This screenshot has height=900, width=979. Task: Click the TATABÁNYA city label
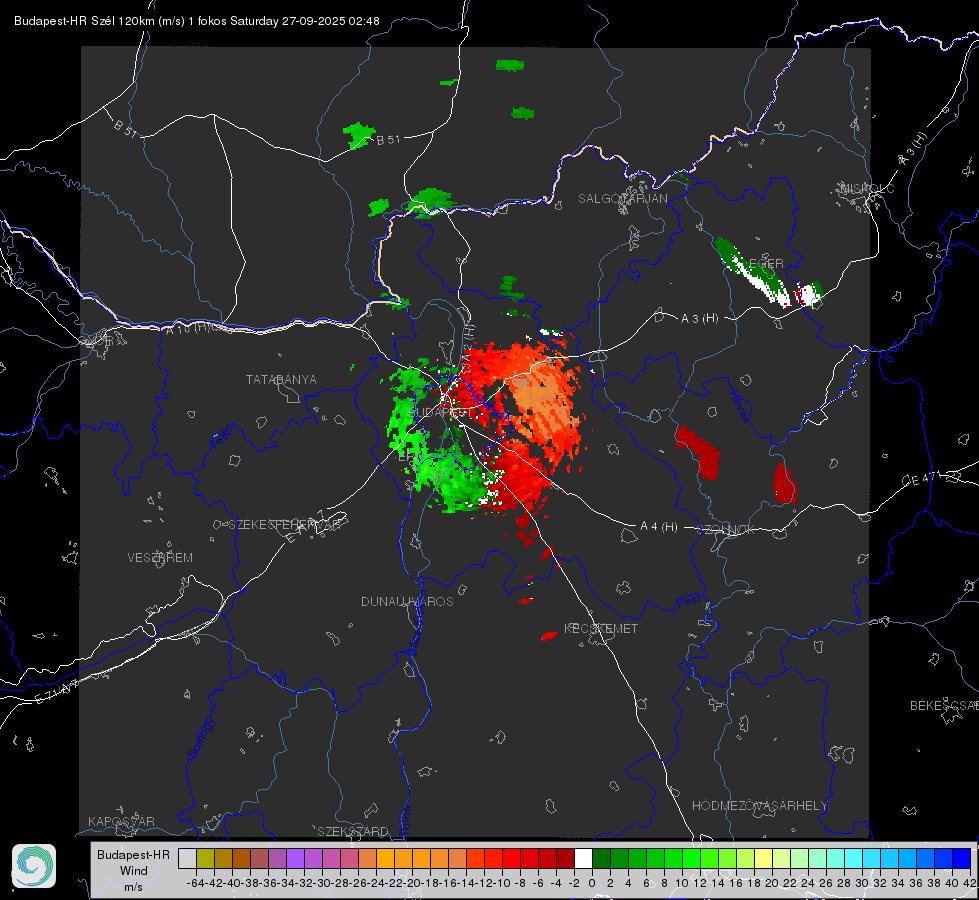point(281,380)
